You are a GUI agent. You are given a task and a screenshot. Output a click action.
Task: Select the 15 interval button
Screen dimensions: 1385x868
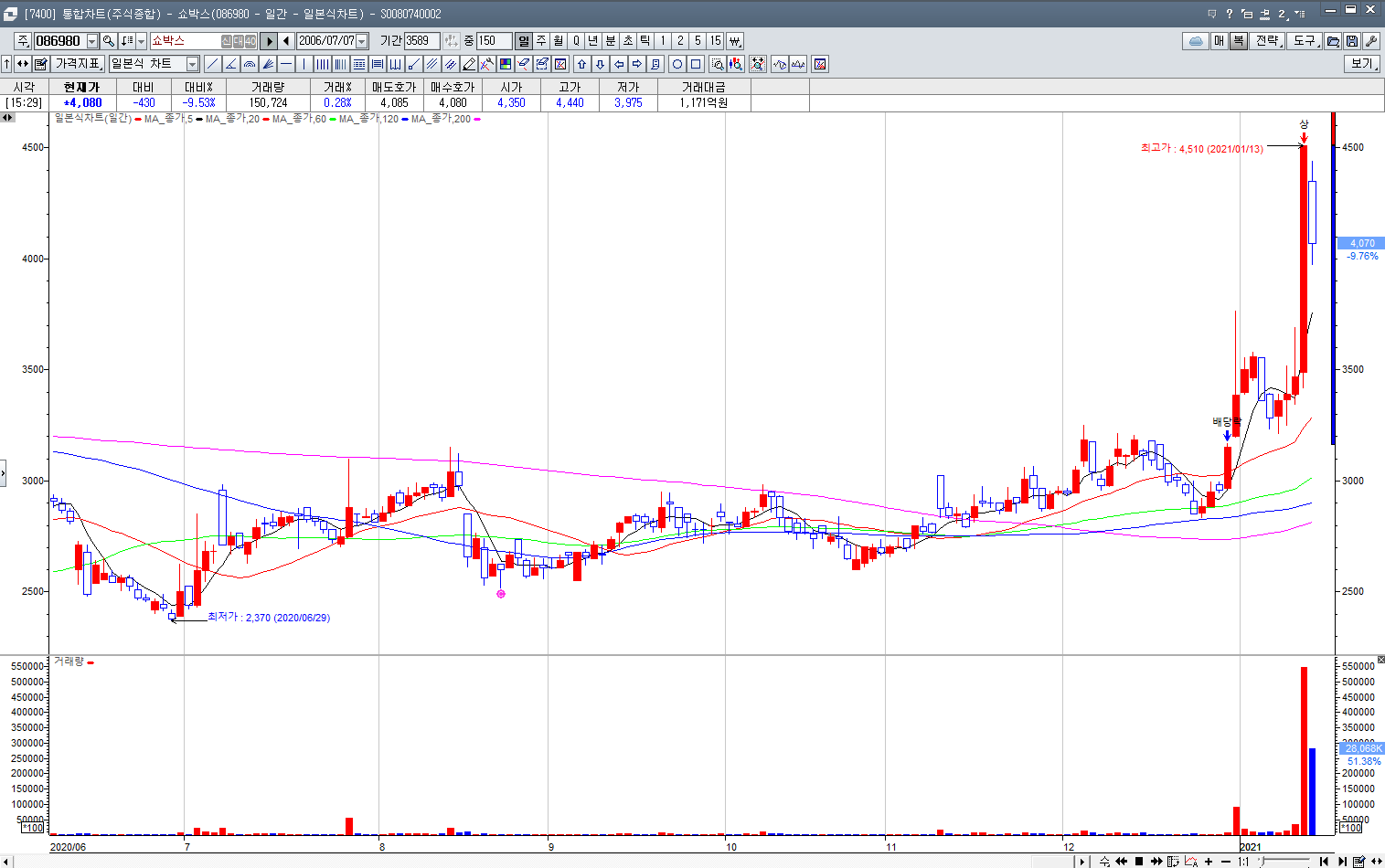point(716,41)
